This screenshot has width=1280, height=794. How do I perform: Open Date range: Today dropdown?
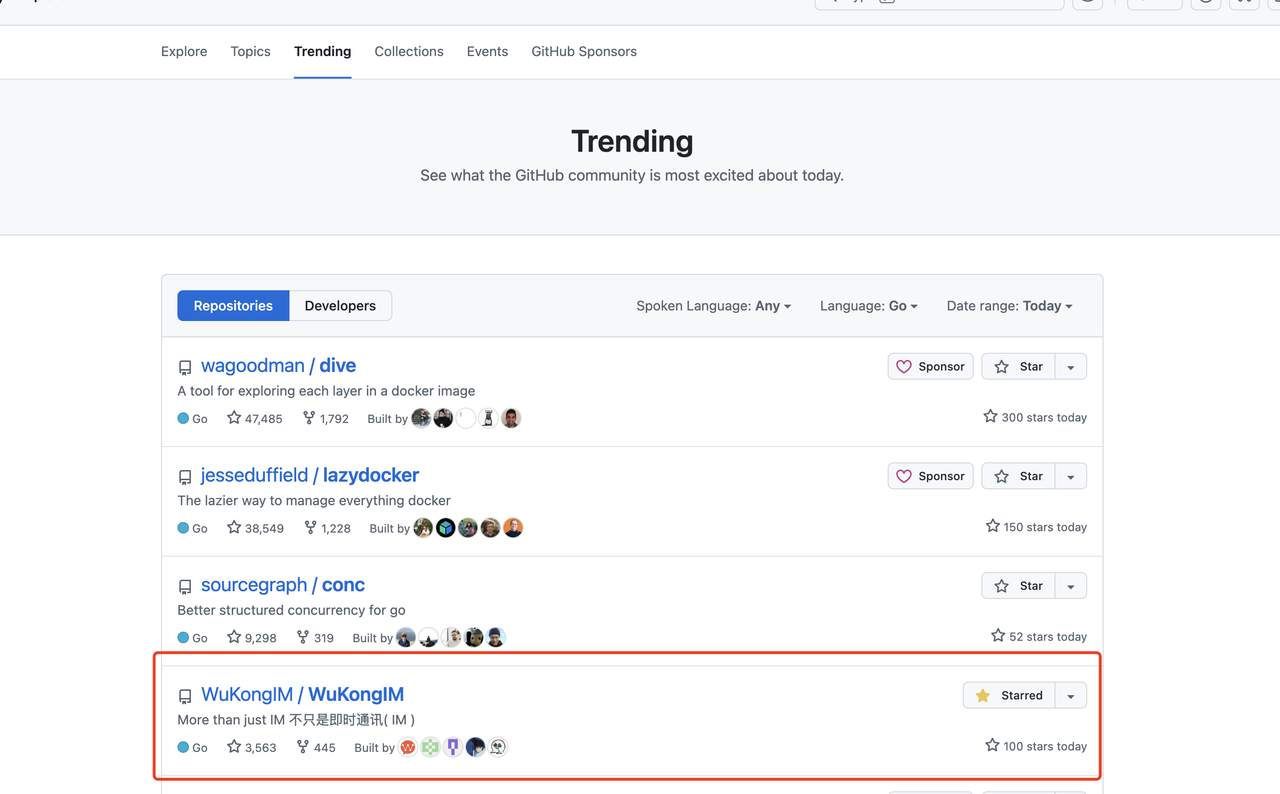pyautogui.click(x=1010, y=306)
